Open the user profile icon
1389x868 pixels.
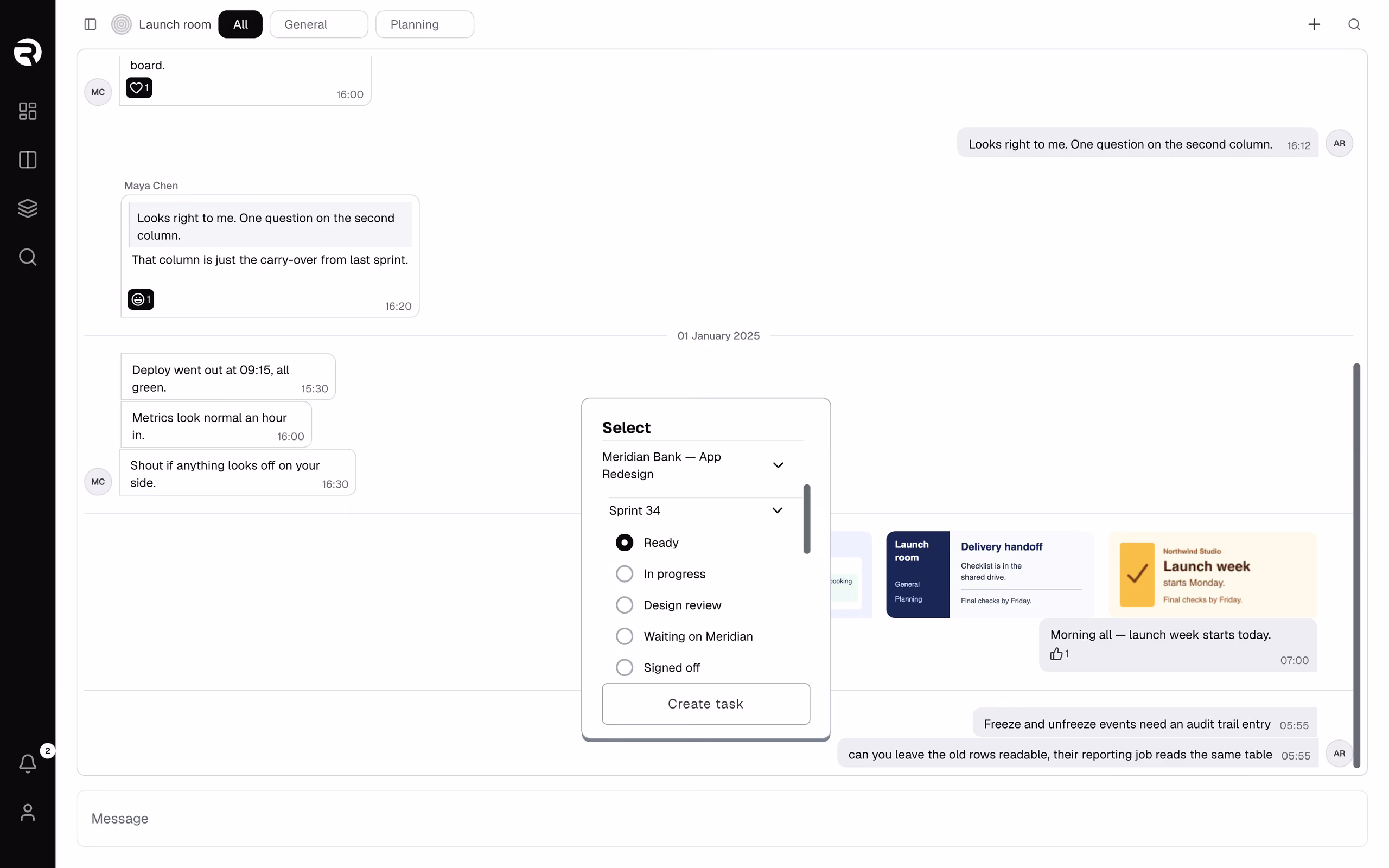(28, 812)
